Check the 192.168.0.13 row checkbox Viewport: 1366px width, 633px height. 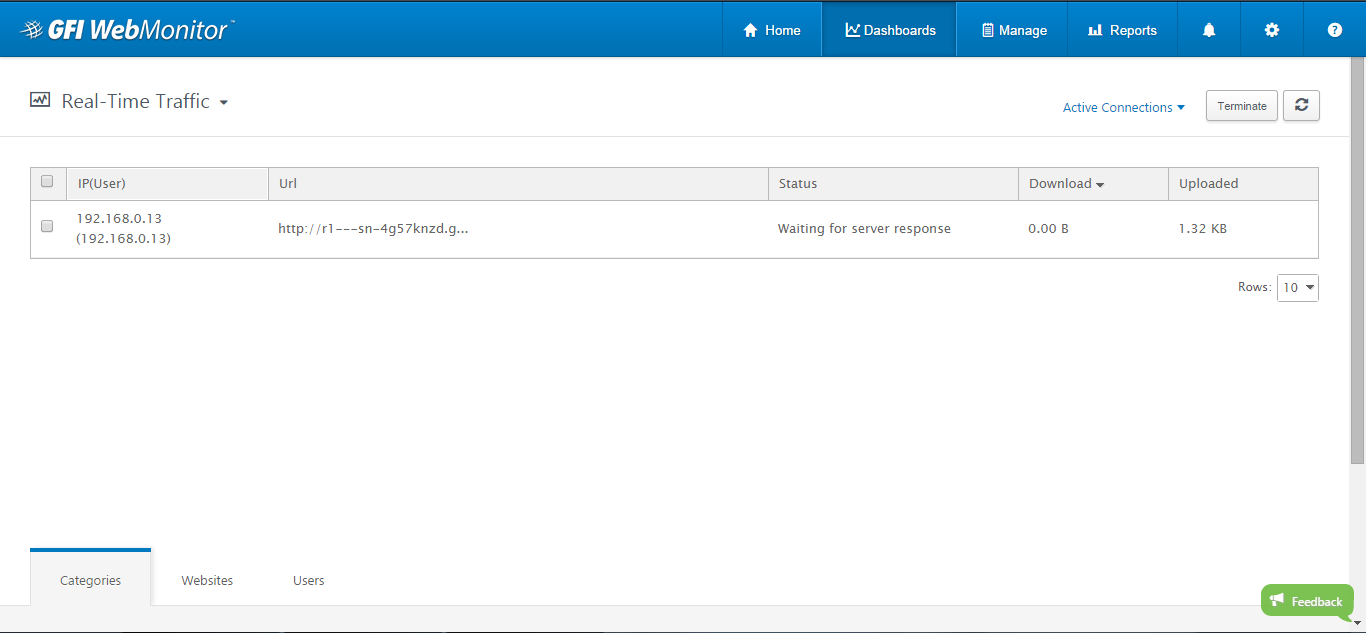47,227
